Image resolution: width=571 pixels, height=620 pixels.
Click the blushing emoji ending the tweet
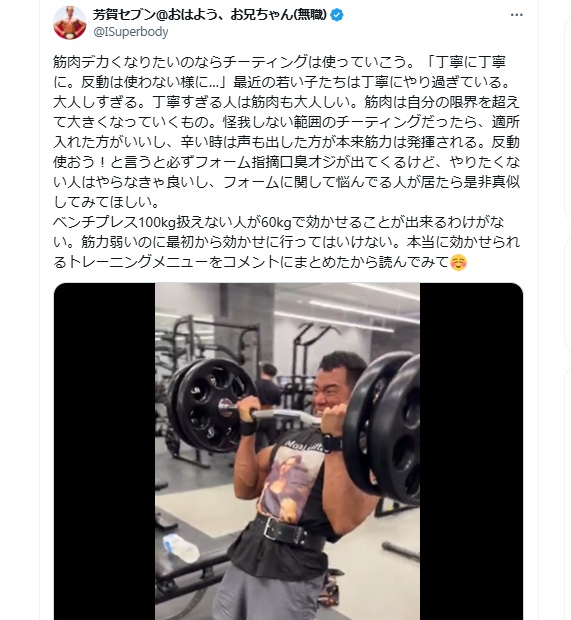tap(459, 262)
